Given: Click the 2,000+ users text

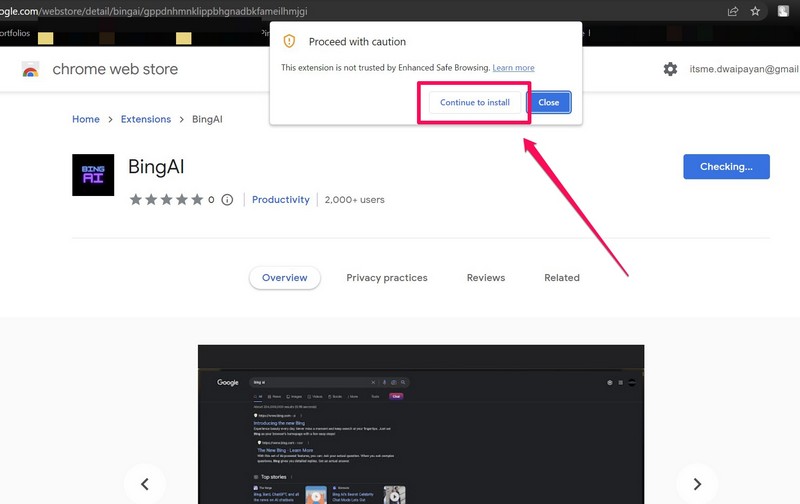Looking at the screenshot, I should click(x=355, y=200).
